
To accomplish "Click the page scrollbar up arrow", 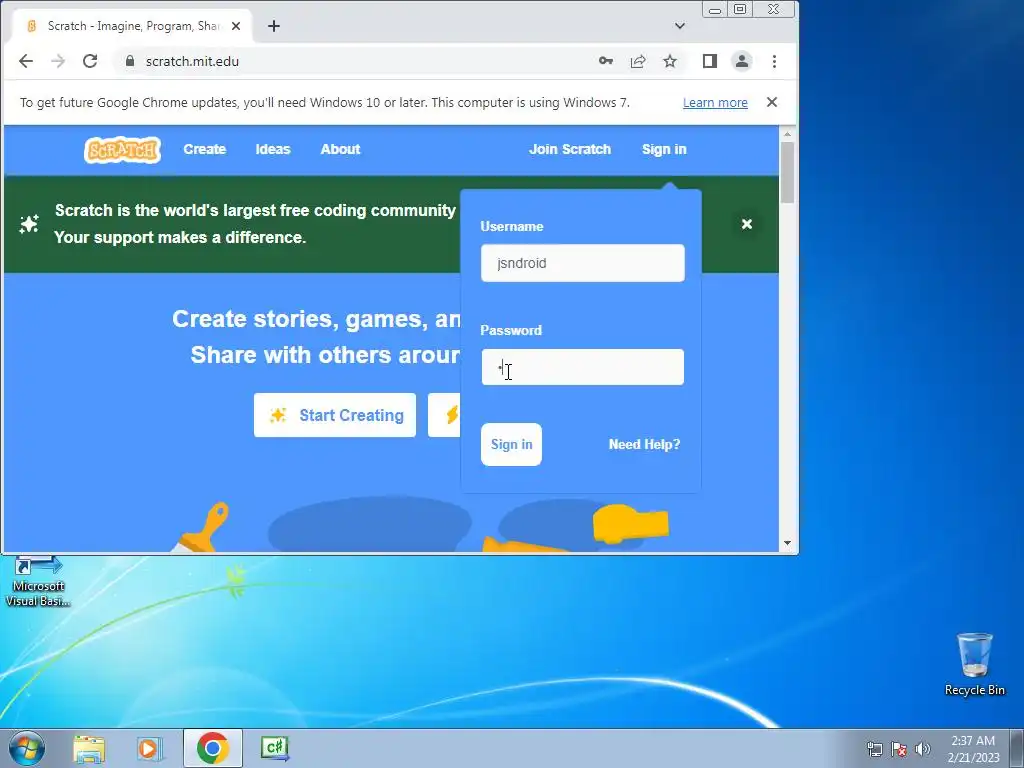I will [787, 133].
